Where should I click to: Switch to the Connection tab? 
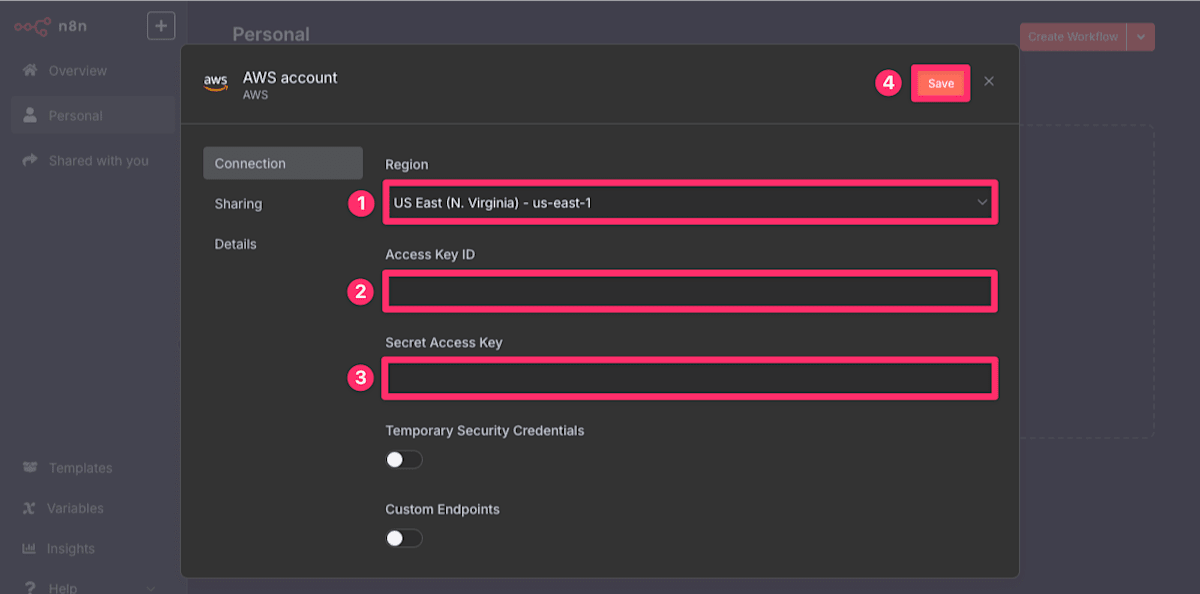(283, 164)
